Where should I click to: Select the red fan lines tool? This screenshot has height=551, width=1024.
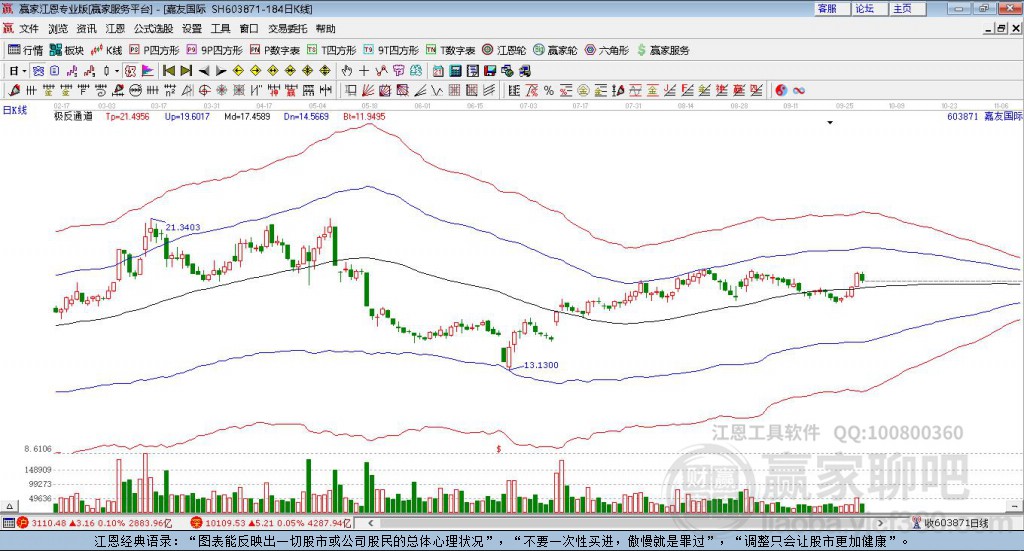368,90
